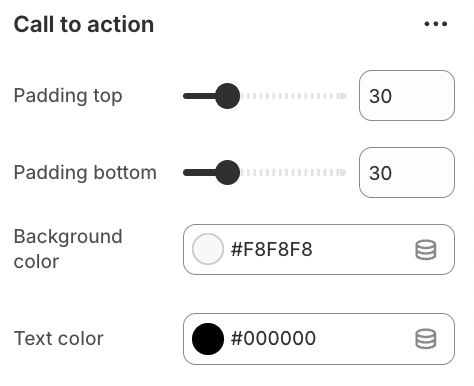
Task: Connect dynamic source for Text color
Action: (426, 339)
